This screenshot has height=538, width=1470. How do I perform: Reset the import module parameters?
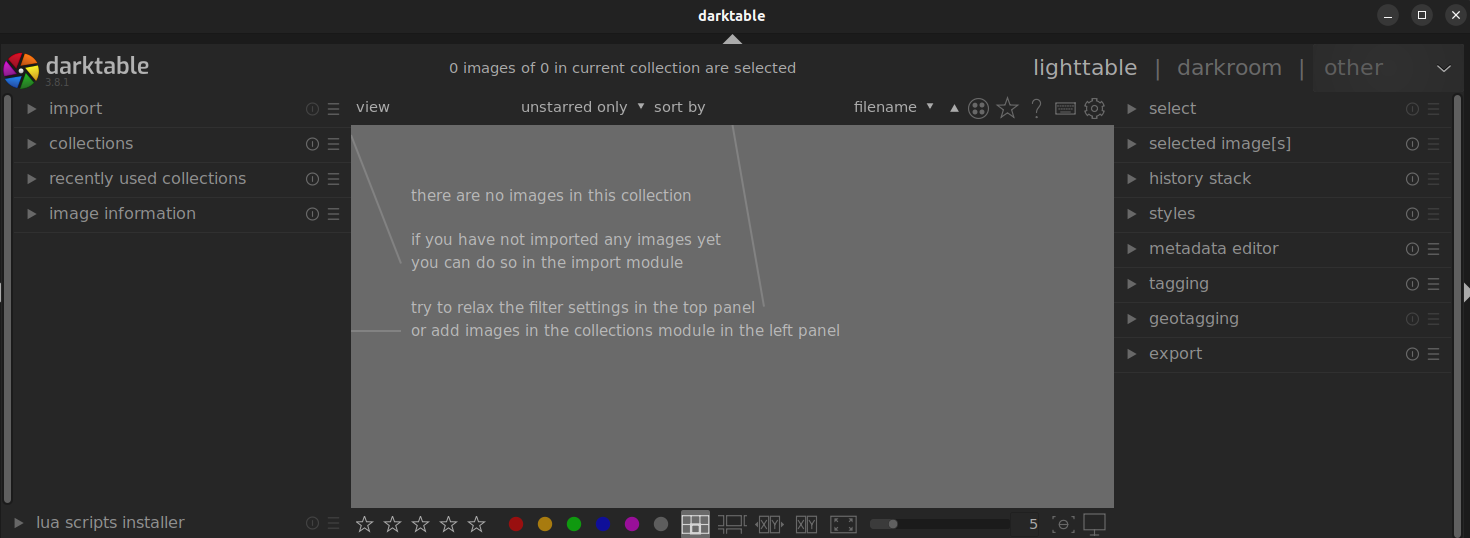point(312,109)
